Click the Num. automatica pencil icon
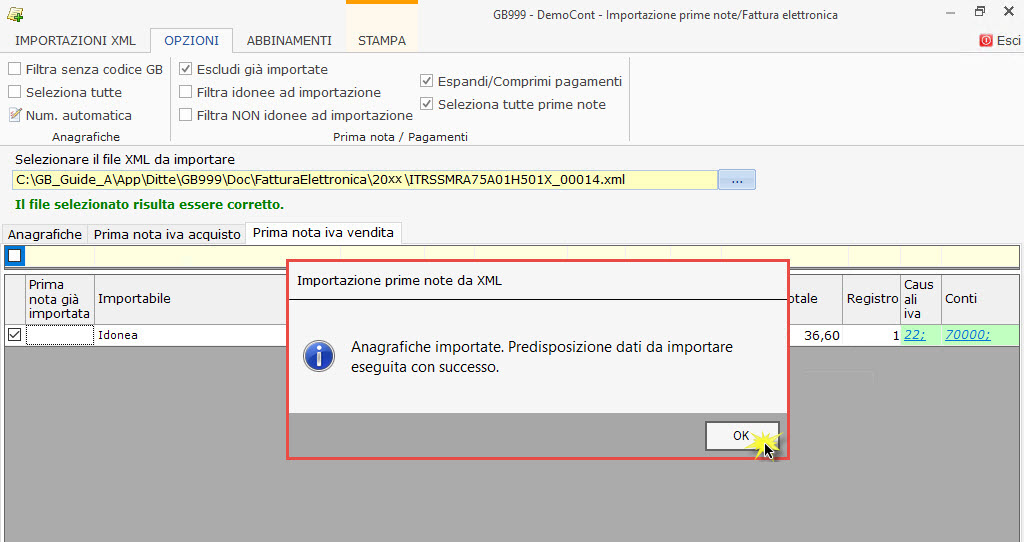The image size is (1024, 542). [15, 115]
